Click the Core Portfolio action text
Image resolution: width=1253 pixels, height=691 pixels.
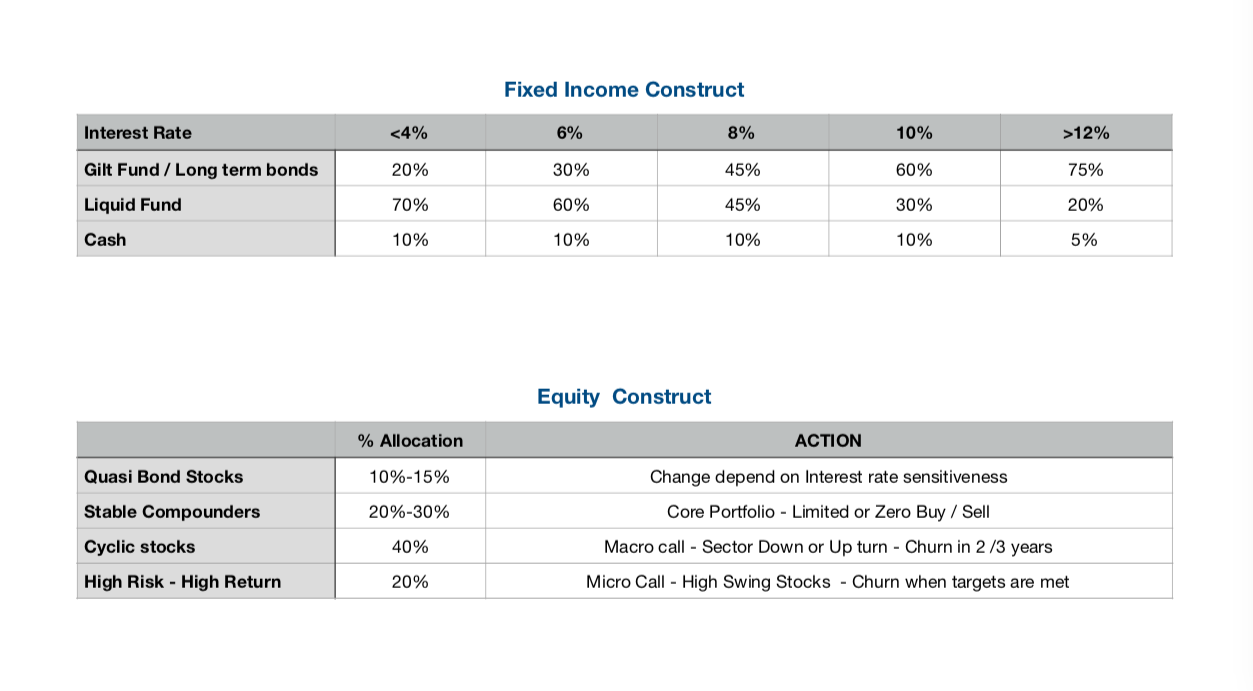828,512
